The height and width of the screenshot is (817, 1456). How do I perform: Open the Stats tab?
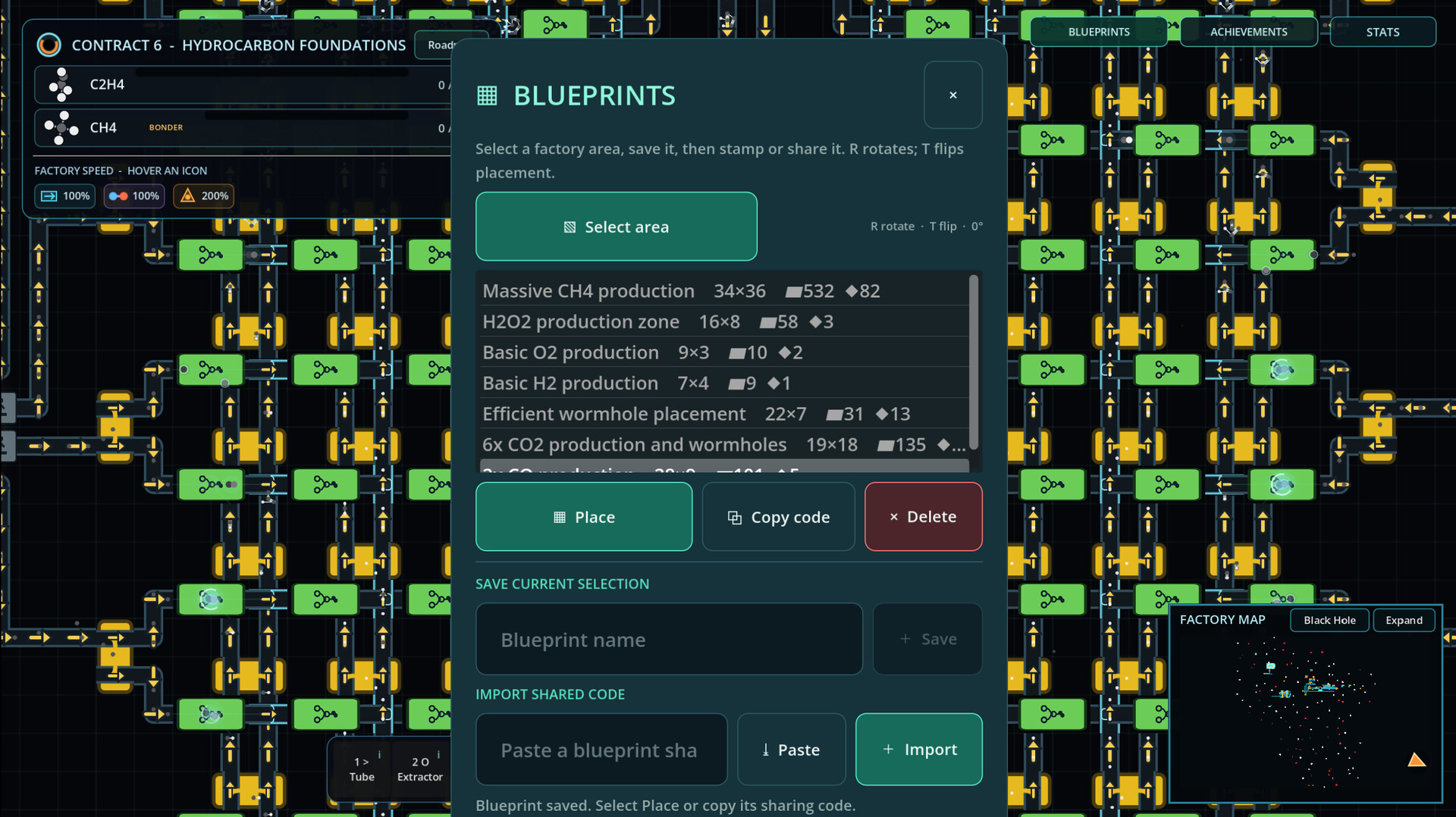tap(1382, 32)
